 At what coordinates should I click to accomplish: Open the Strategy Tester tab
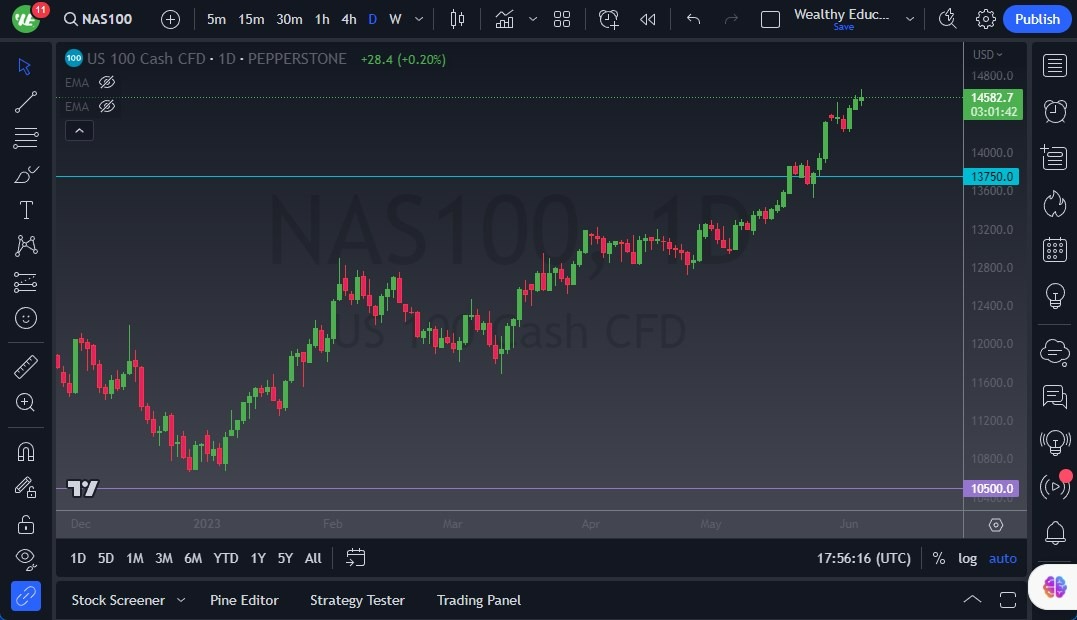pos(356,600)
